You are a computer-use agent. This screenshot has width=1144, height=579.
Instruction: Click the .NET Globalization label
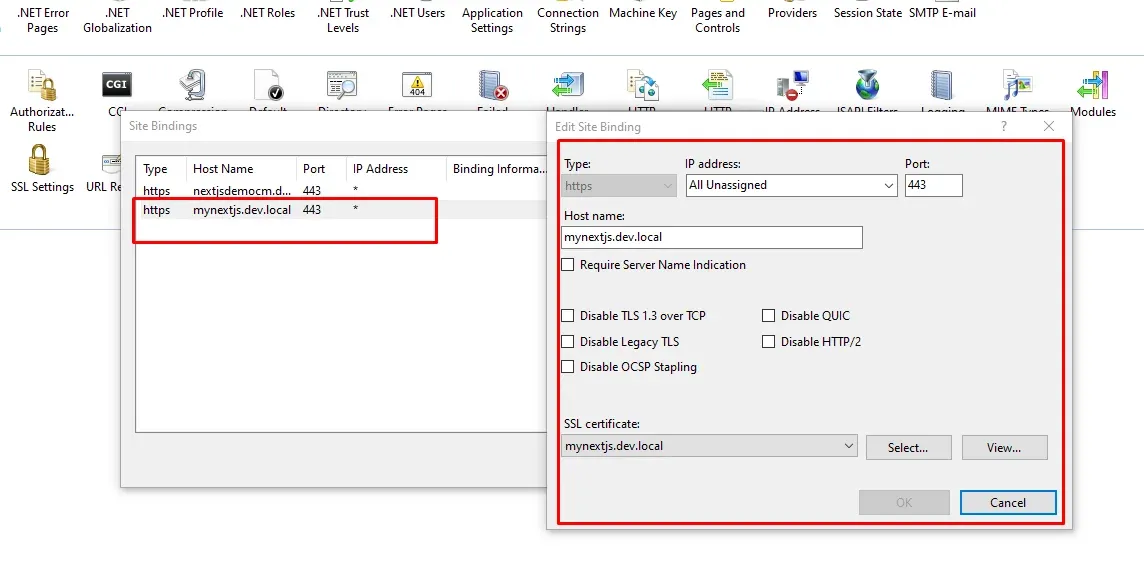tap(117, 20)
